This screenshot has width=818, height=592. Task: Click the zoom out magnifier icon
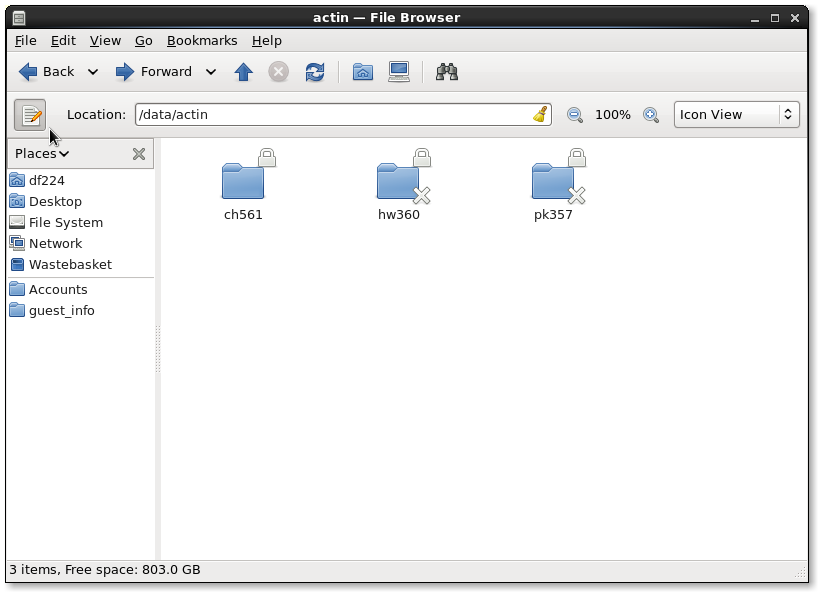coord(575,115)
